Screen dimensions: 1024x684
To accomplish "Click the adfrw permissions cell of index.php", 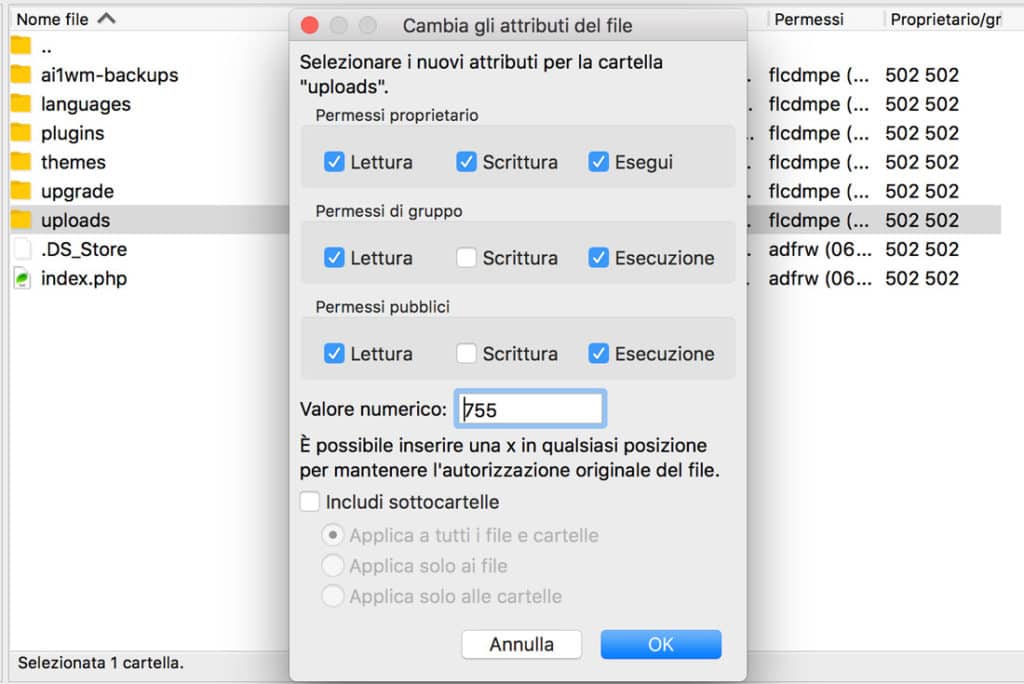I will tap(820, 278).
